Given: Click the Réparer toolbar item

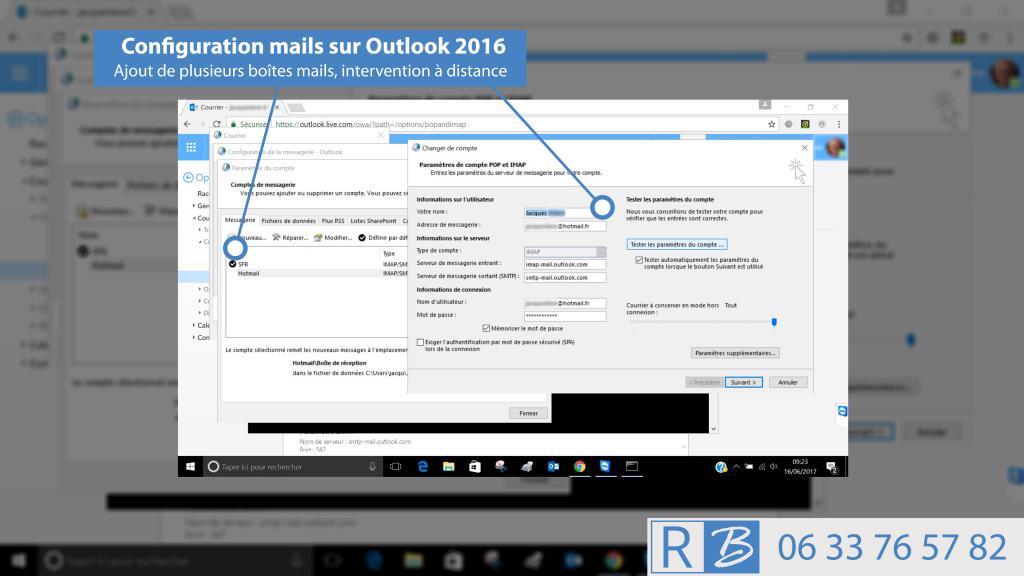Looking at the screenshot, I should pos(290,238).
